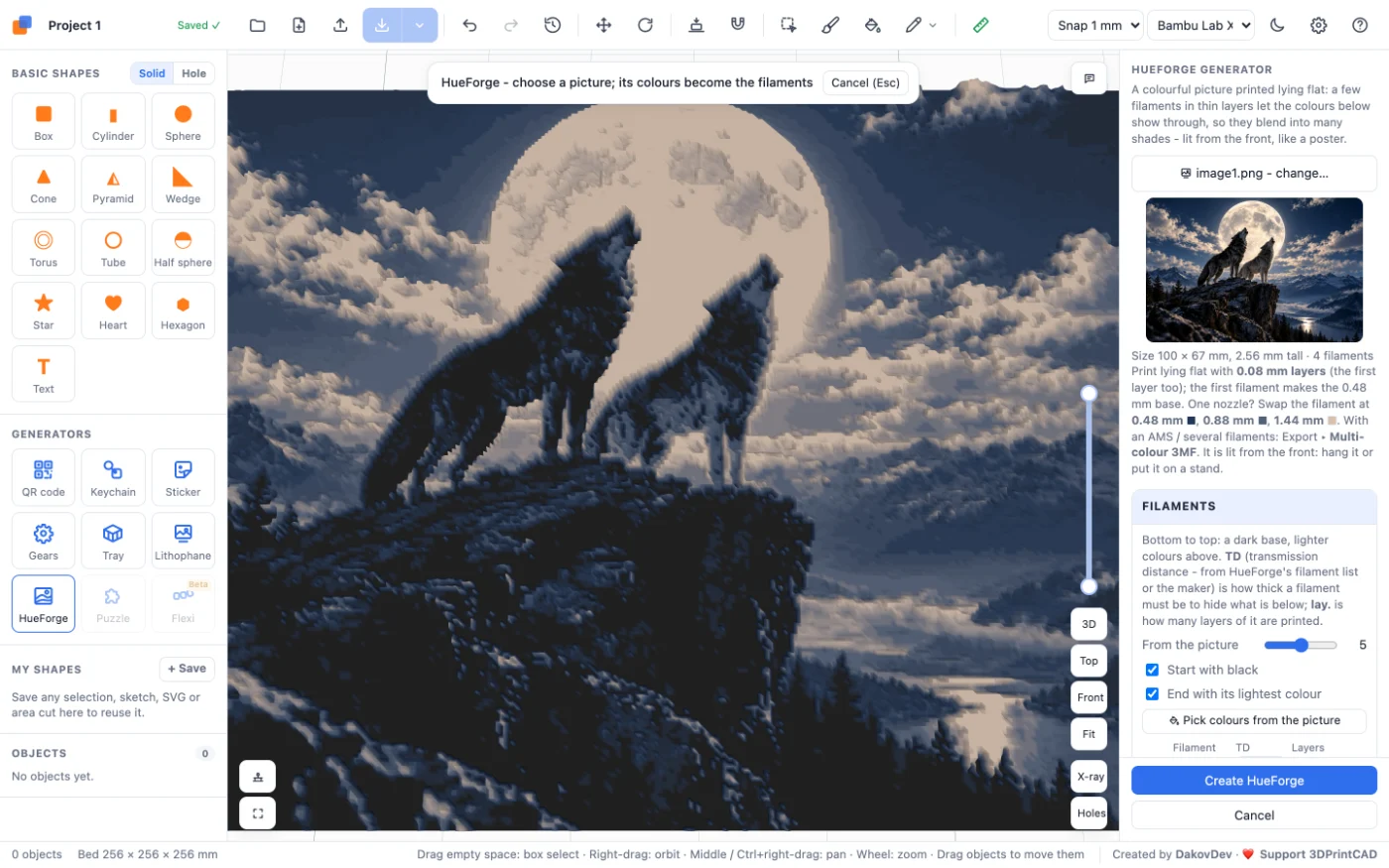Expand the pencil tool chevron

tap(933, 25)
